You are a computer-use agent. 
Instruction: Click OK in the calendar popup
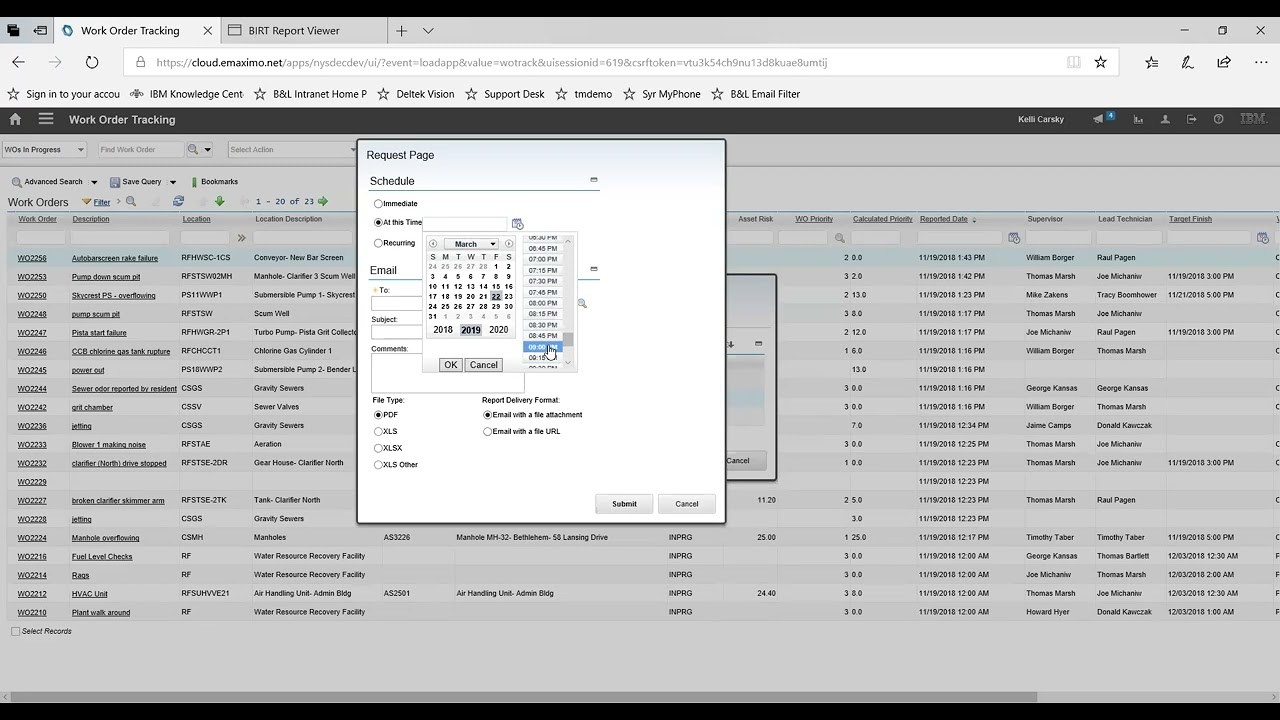(x=451, y=365)
